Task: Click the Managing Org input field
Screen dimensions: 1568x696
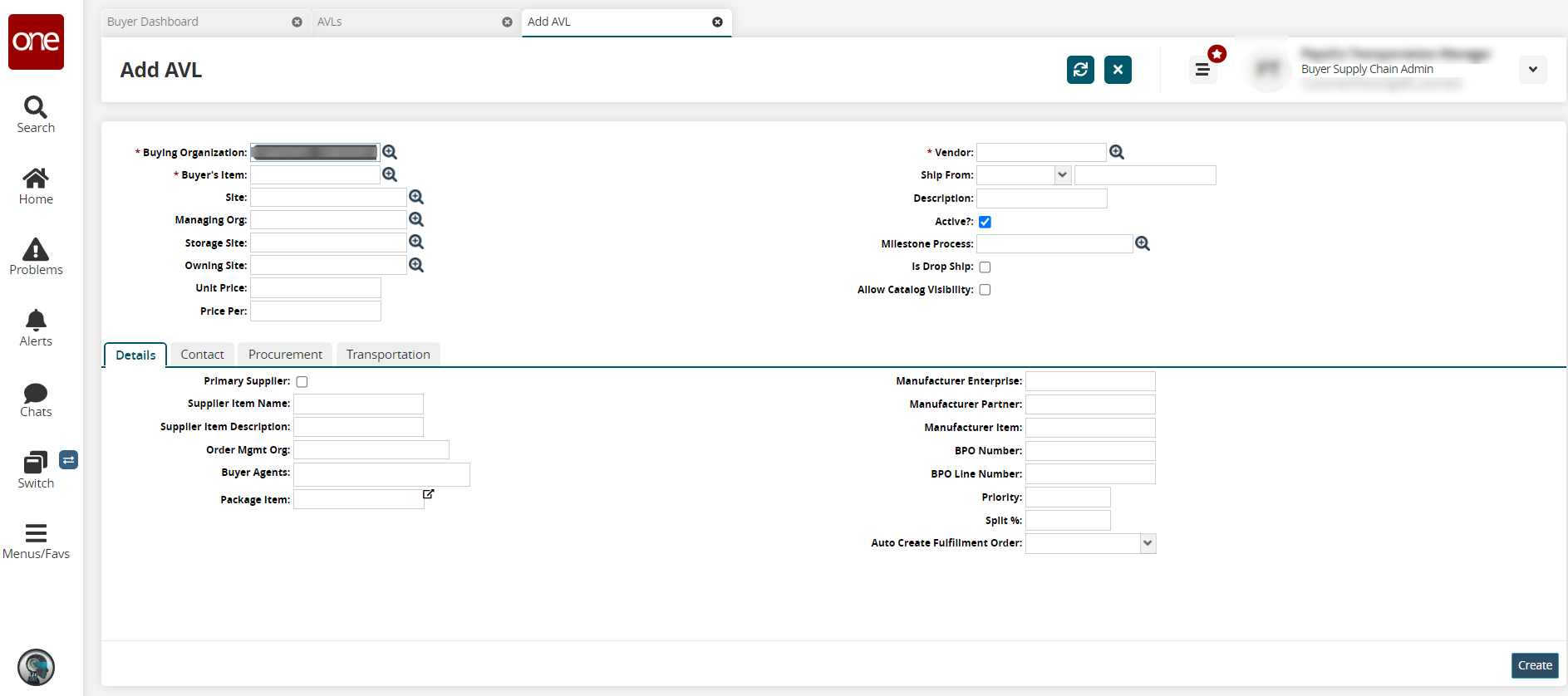Action: pyautogui.click(x=328, y=219)
